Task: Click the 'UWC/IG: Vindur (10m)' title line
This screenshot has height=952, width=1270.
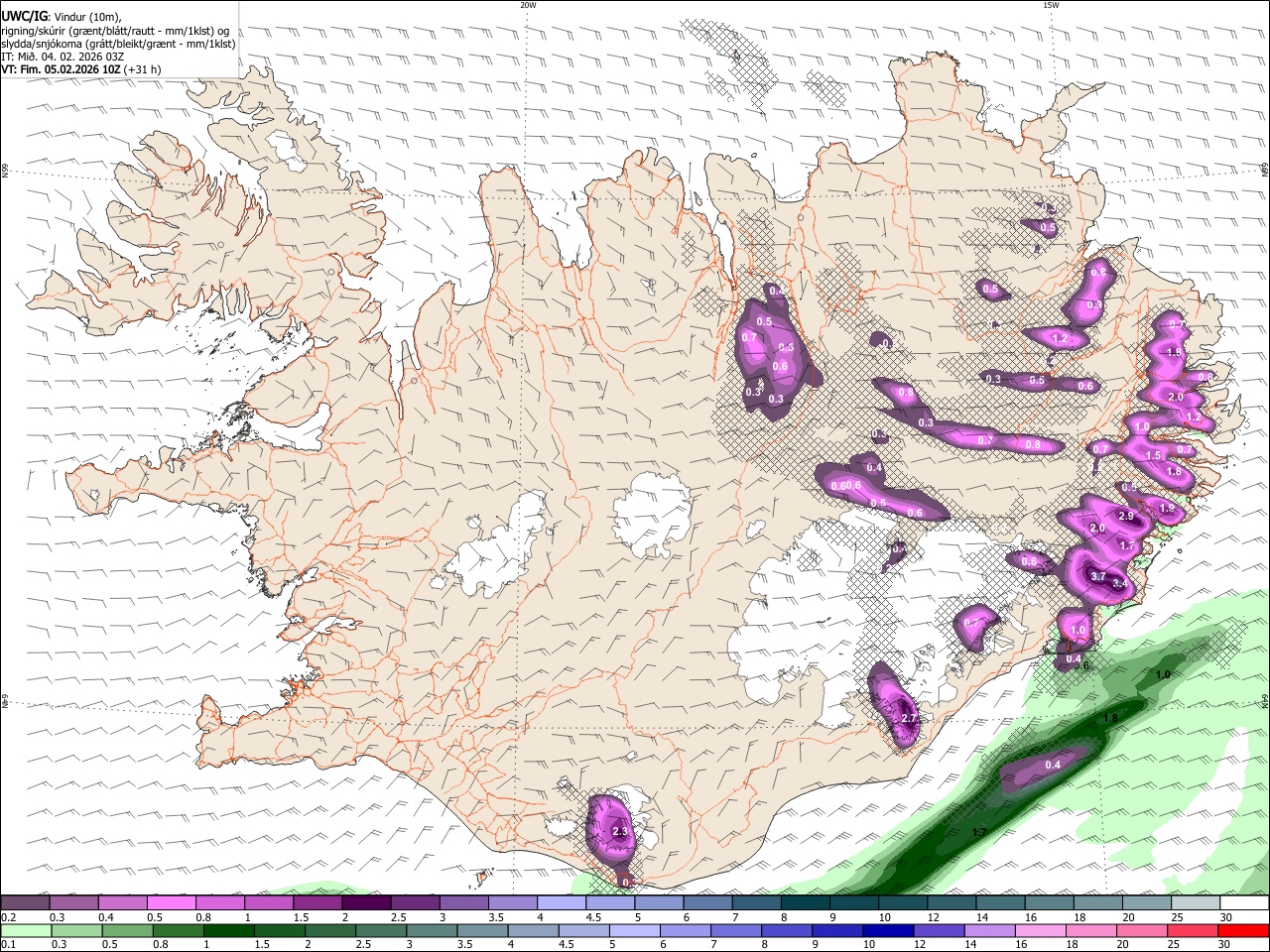Action: point(62,17)
